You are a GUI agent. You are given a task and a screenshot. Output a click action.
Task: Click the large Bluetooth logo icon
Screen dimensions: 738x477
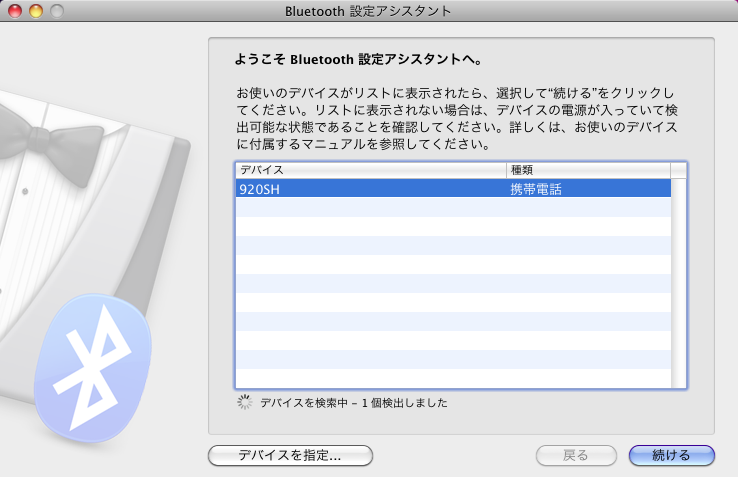(x=93, y=368)
